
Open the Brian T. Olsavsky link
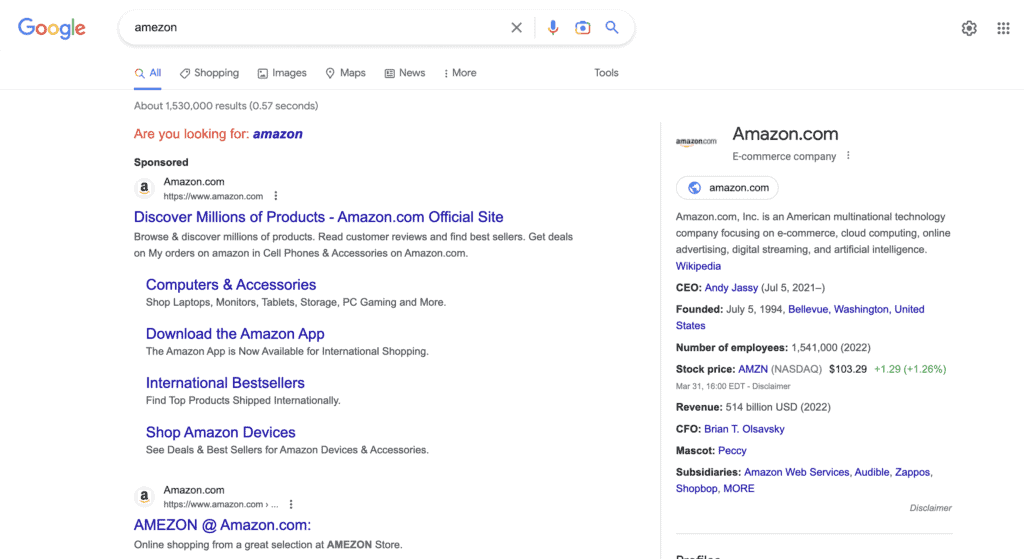click(744, 429)
